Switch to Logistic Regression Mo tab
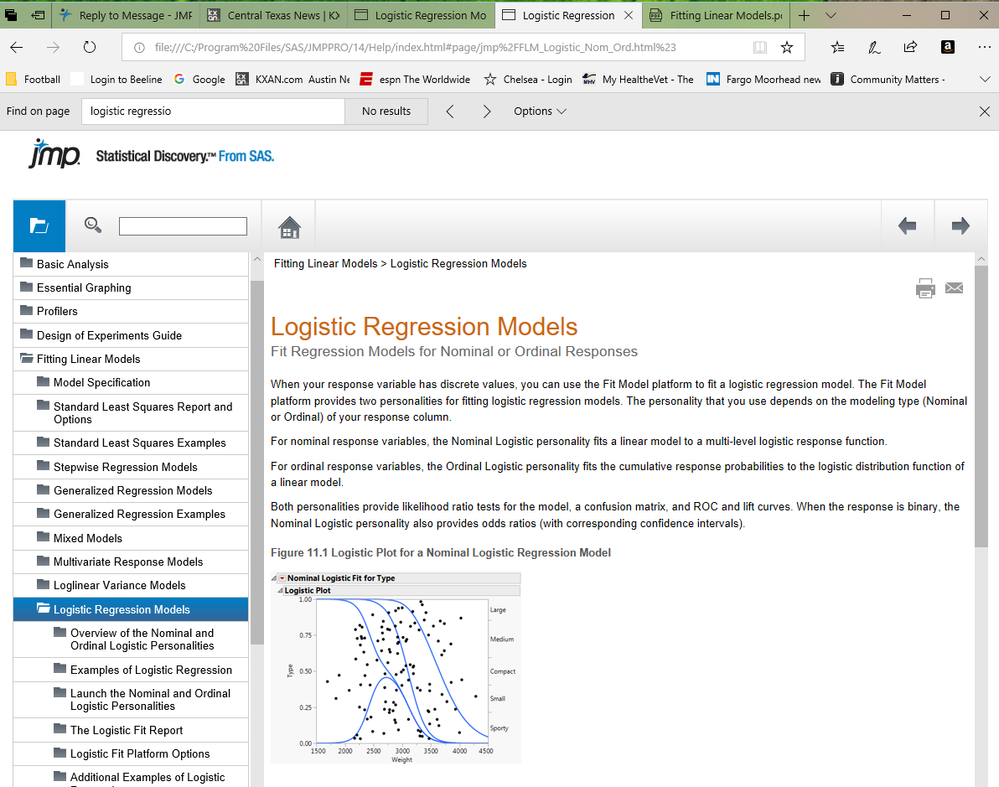This screenshot has width=999, height=787. click(x=421, y=15)
